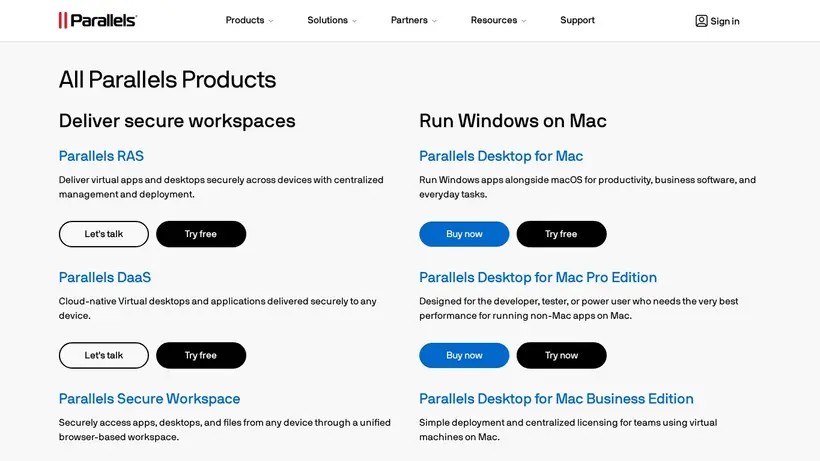Click the 'Designed for the developer, tester' description
The height and width of the screenshot is (461, 820).
578,308
